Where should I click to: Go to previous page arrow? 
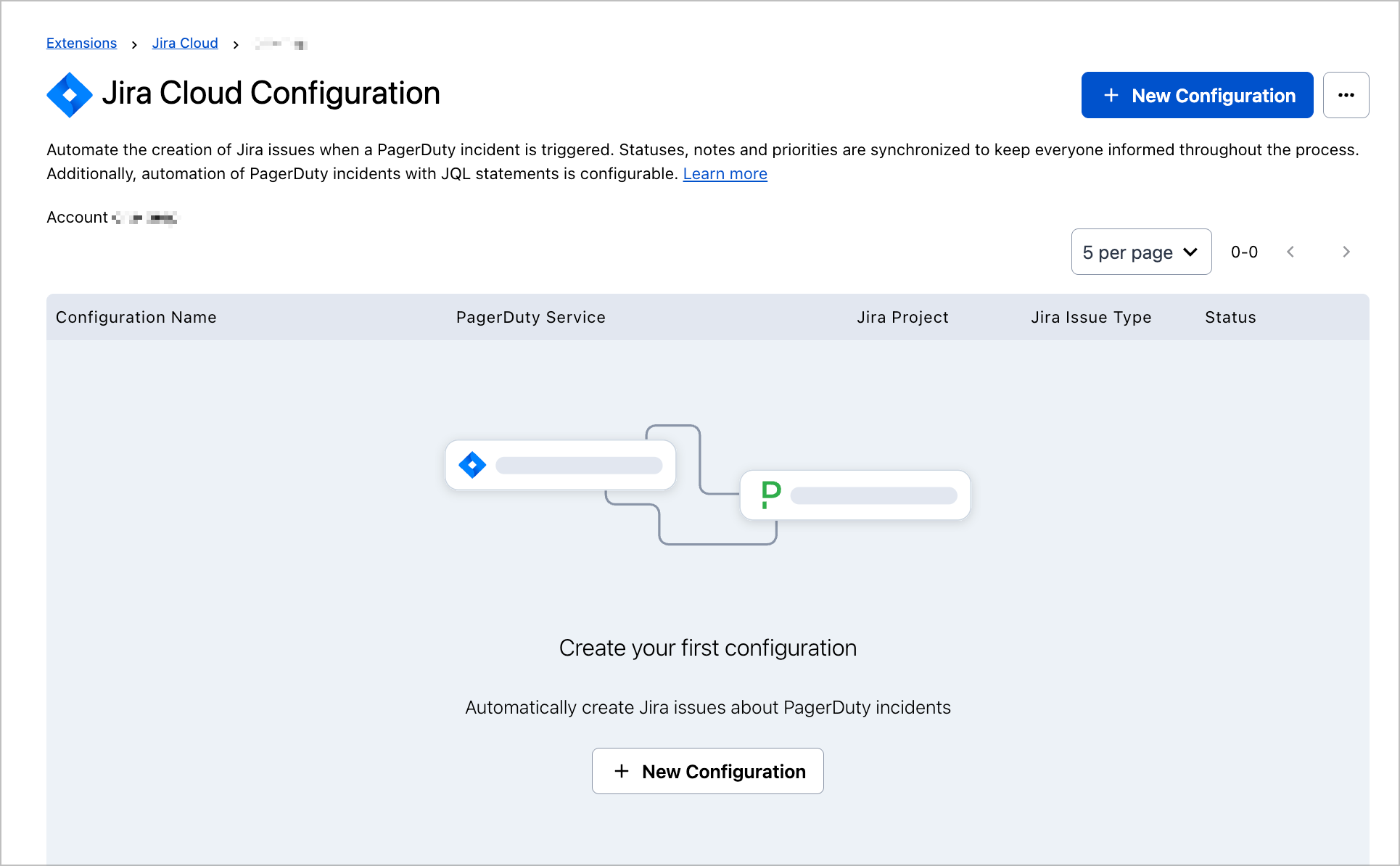(1290, 252)
